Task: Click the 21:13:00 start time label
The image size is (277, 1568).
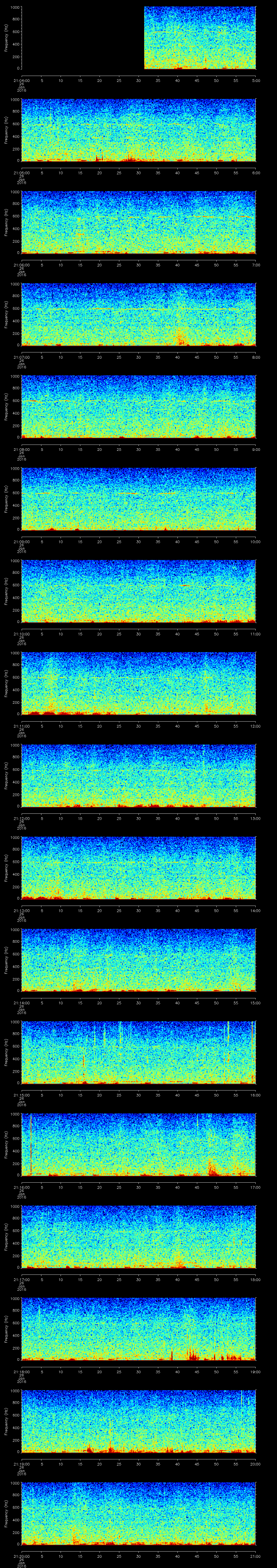Action: (21, 910)
